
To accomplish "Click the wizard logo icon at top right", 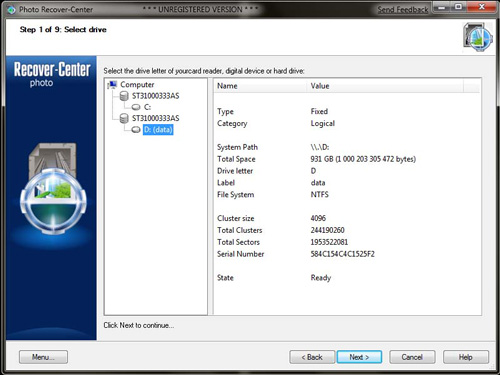I will pos(478,37).
